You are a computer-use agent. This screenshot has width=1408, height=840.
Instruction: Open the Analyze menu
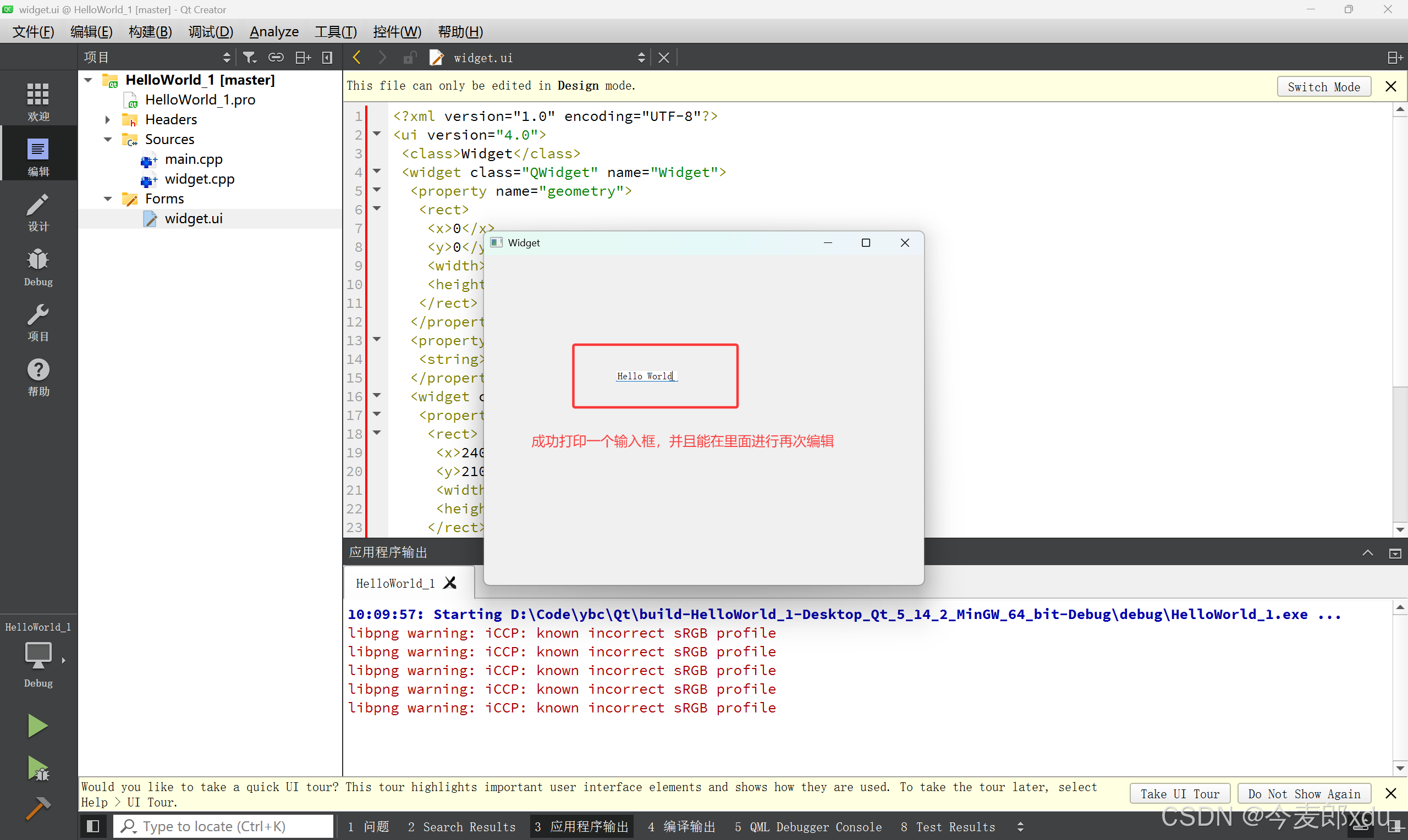[274, 32]
